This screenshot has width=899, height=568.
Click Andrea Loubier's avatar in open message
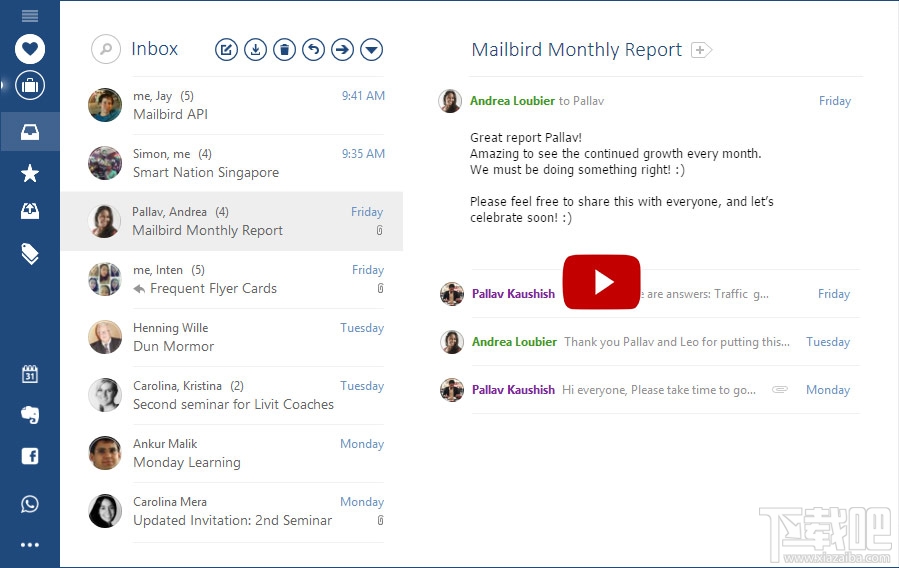450,101
